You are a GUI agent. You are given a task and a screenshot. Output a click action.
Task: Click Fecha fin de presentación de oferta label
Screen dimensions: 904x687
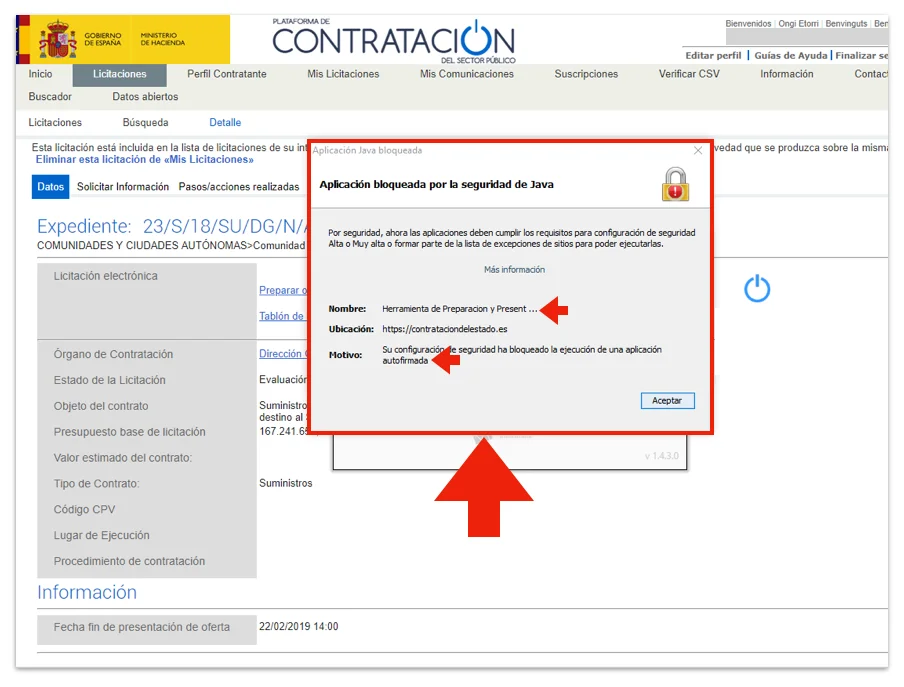point(142,627)
